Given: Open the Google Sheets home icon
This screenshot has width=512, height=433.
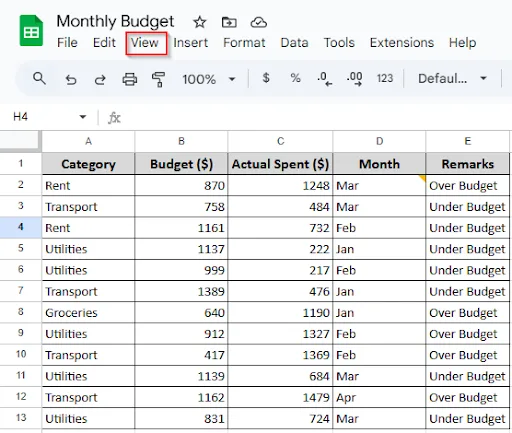Looking at the screenshot, I should [31, 30].
